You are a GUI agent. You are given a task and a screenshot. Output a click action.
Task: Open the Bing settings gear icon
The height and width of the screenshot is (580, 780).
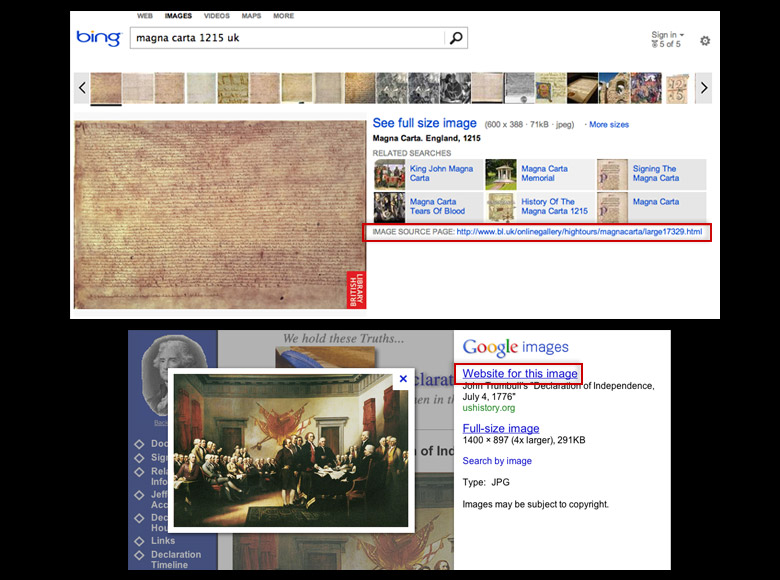(x=705, y=41)
